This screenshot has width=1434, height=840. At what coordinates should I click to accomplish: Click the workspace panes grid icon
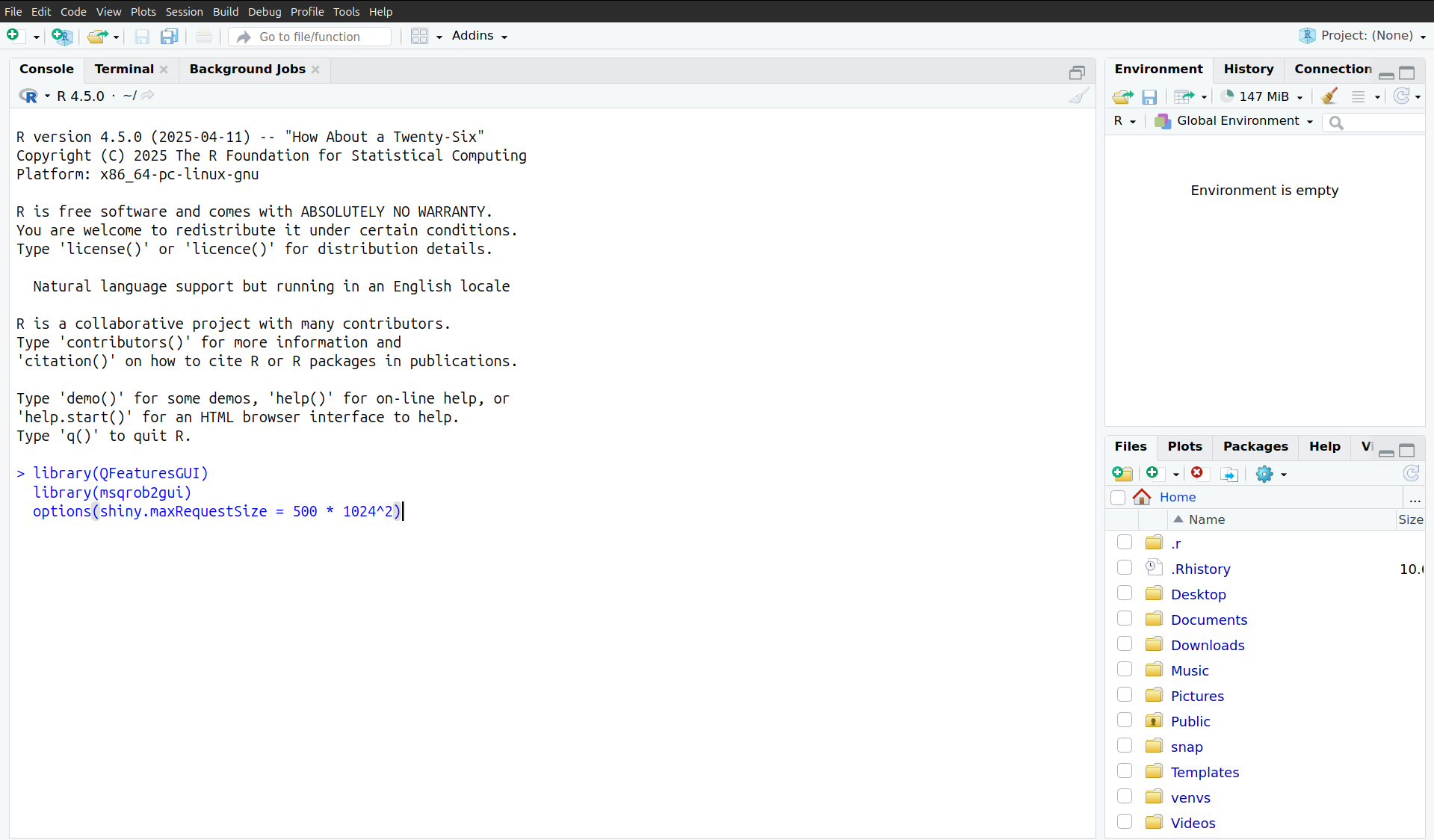tap(420, 36)
